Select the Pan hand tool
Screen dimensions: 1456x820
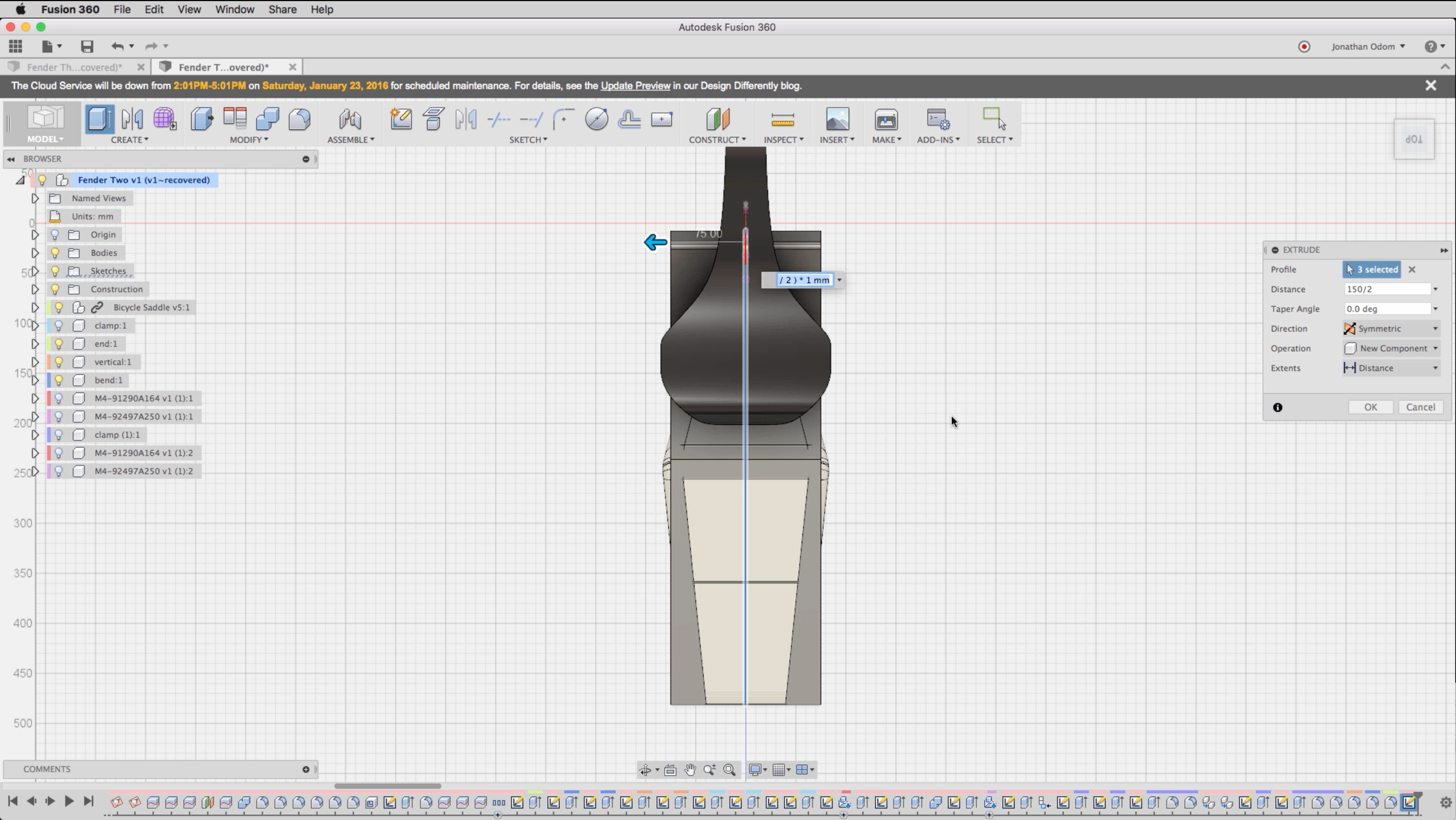coord(690,770)
